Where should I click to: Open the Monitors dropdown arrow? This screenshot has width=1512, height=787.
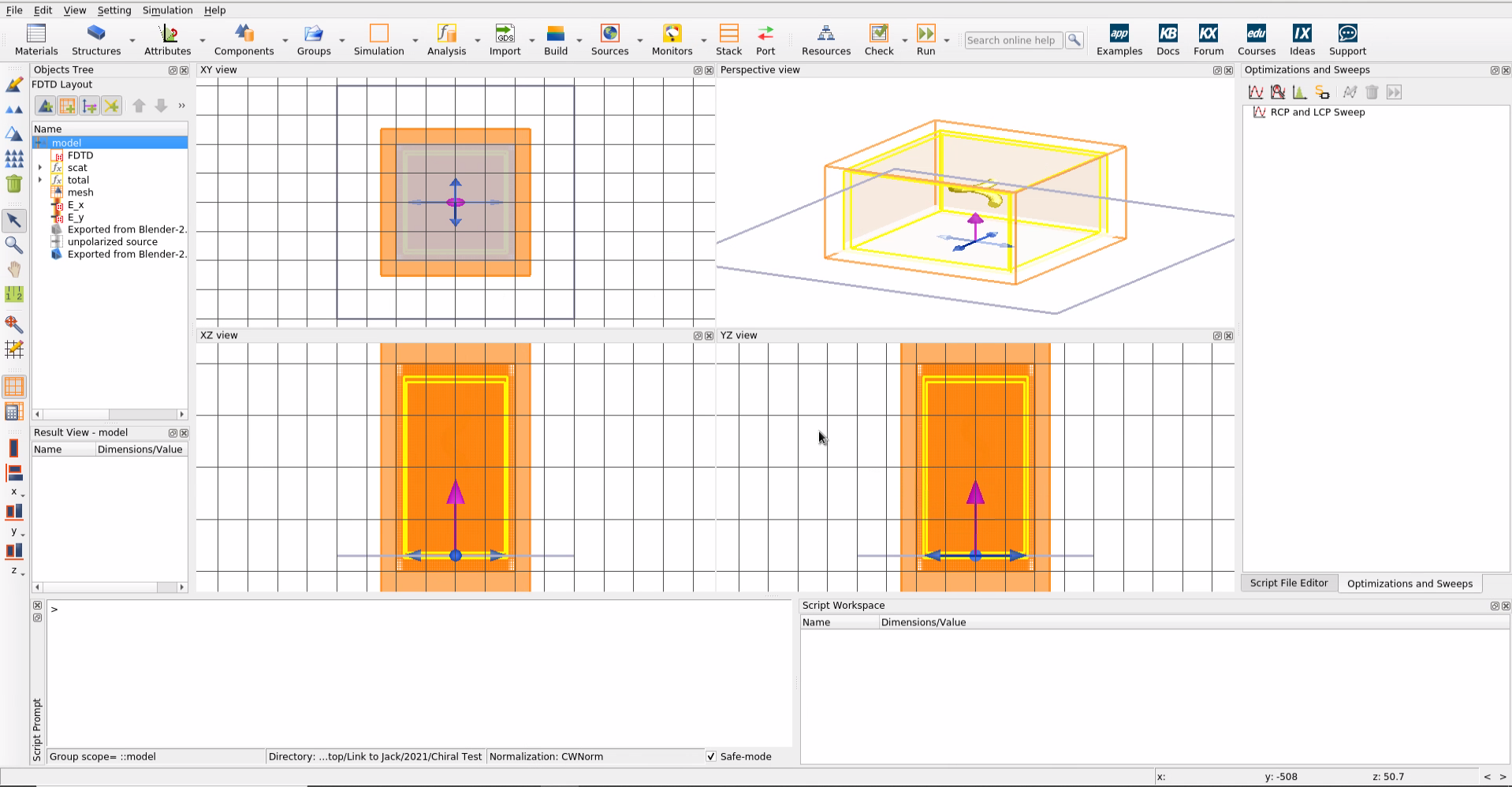pyautogui.click(x=704, y=40)
